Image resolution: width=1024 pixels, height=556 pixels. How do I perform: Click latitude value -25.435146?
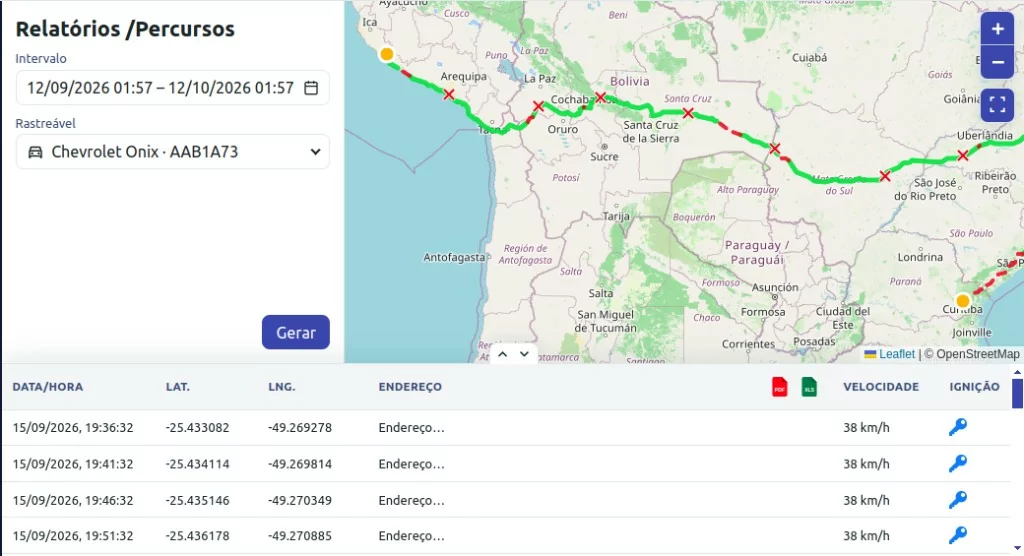197,500
